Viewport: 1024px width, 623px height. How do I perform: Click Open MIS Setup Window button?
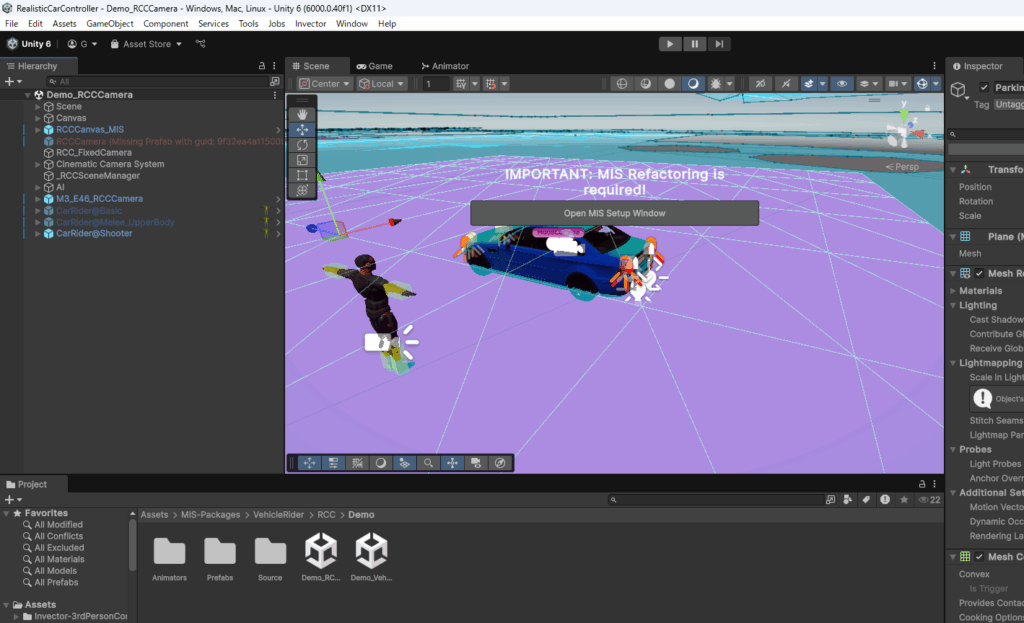point(614,213)
